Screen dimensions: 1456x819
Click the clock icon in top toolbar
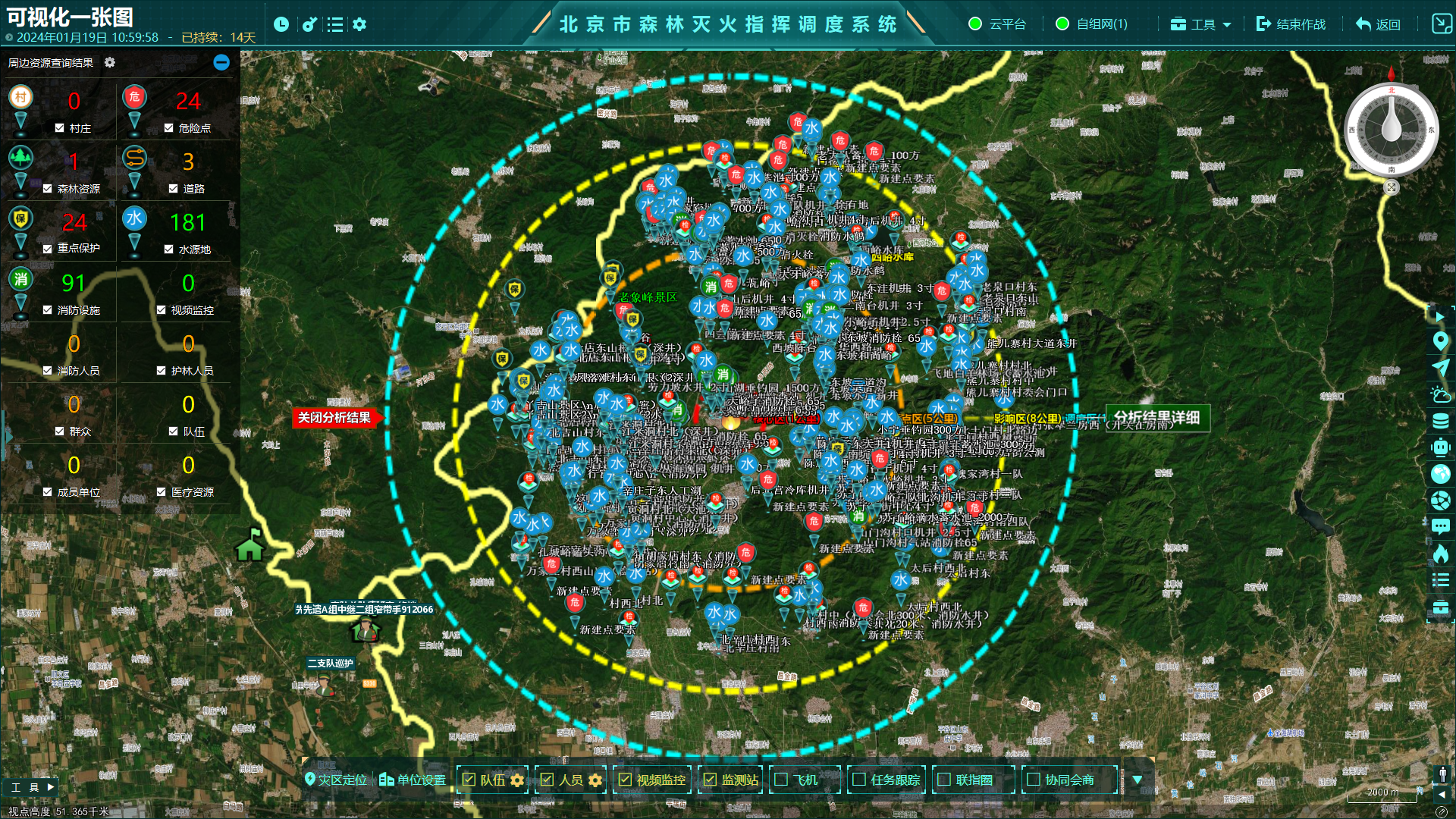[281, 24]
